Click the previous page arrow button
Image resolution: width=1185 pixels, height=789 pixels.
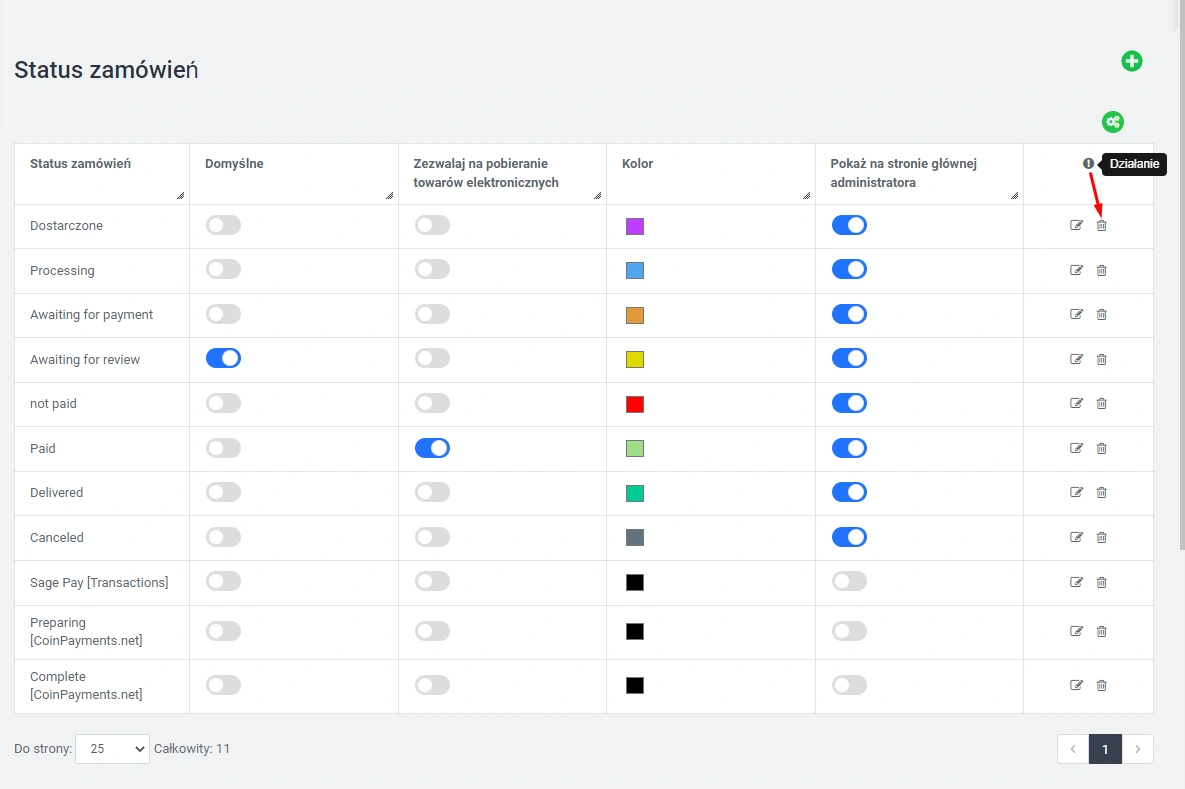pos(1073,749)
